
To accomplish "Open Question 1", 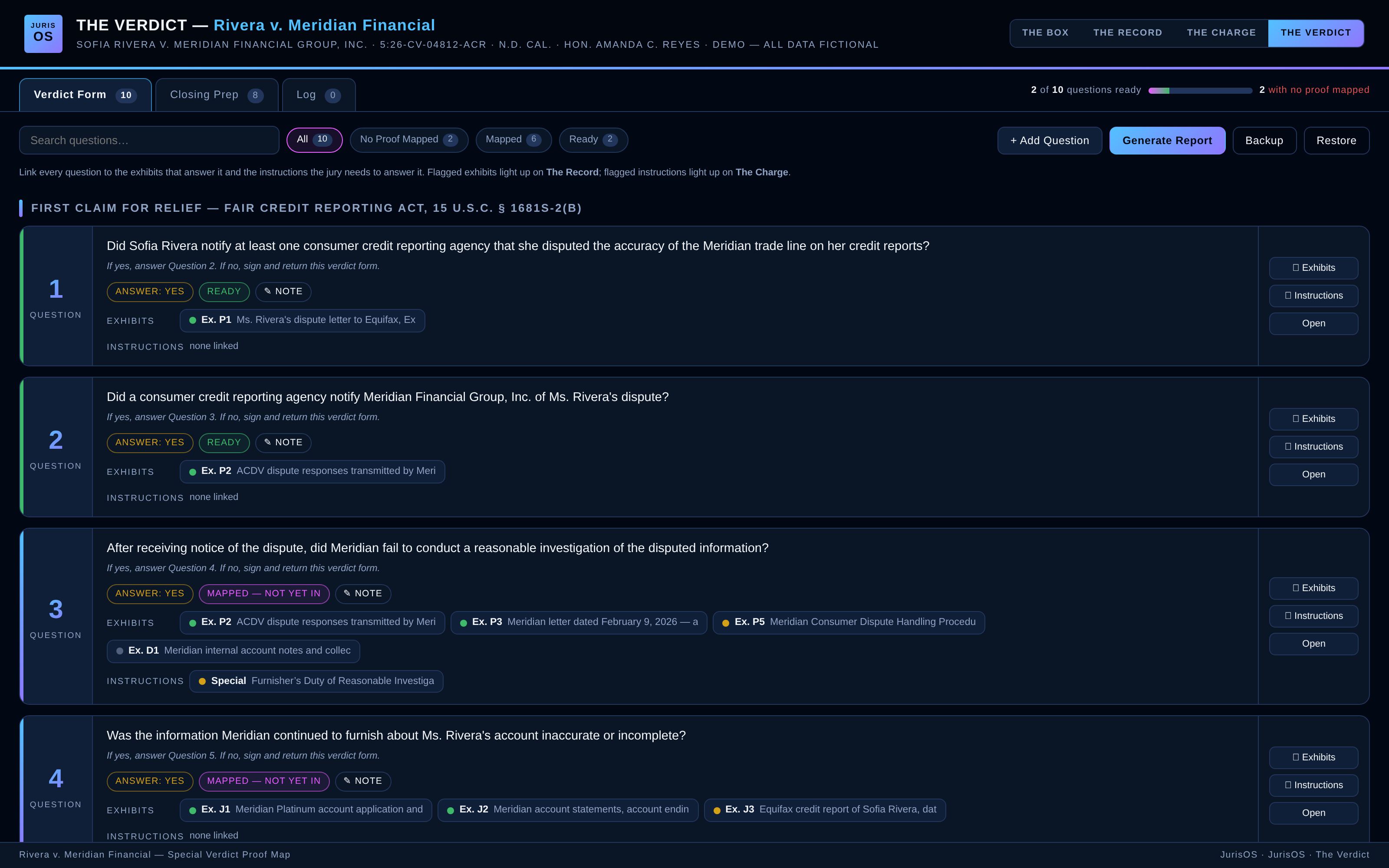I will point(1313,323).
